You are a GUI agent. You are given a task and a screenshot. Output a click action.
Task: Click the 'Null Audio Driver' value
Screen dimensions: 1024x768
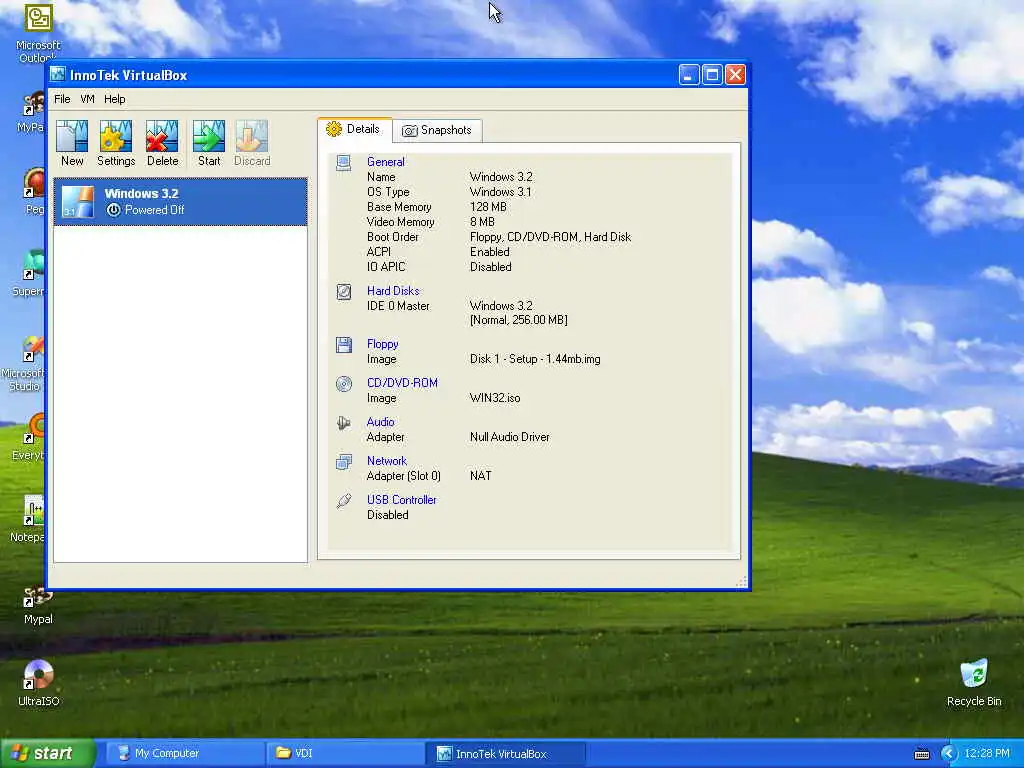pos(509,437)
